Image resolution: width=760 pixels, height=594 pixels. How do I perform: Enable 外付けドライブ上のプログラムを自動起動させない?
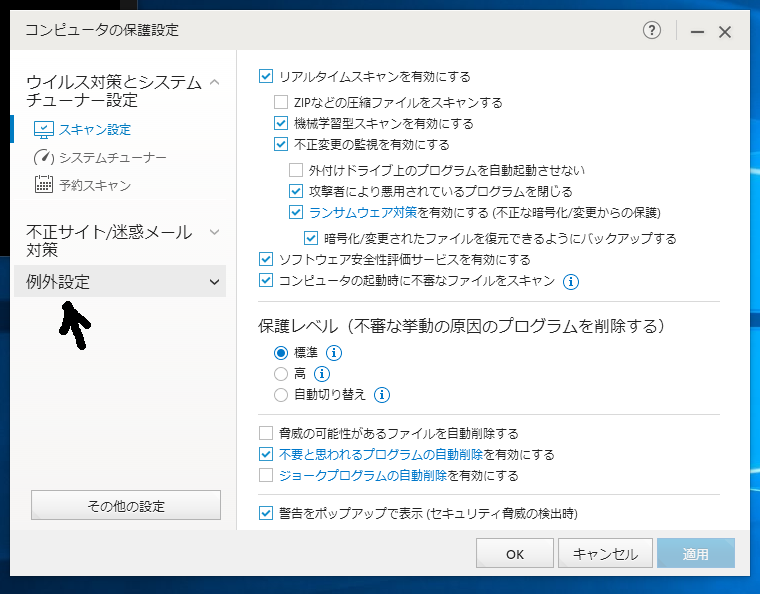296,170
